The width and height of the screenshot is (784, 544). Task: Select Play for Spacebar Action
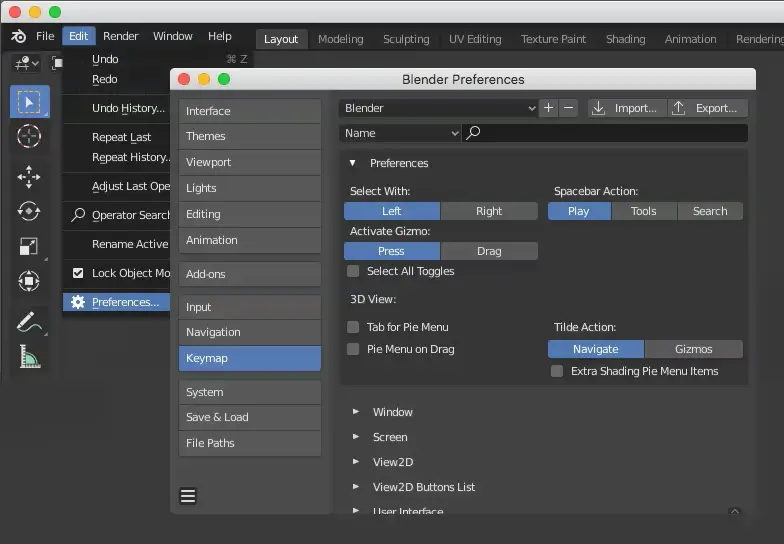579,211
